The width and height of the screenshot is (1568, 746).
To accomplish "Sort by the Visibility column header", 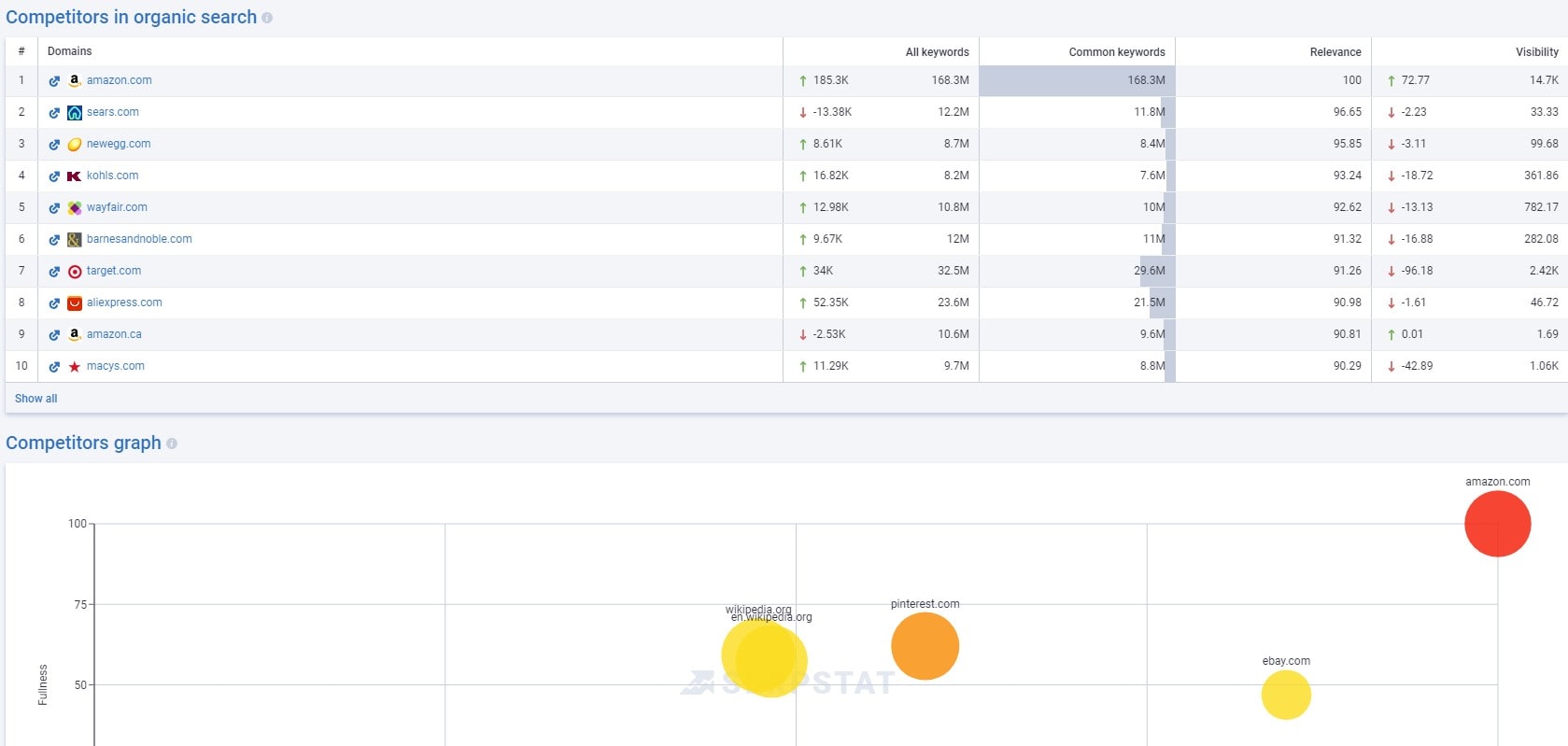I will 1536,52.
